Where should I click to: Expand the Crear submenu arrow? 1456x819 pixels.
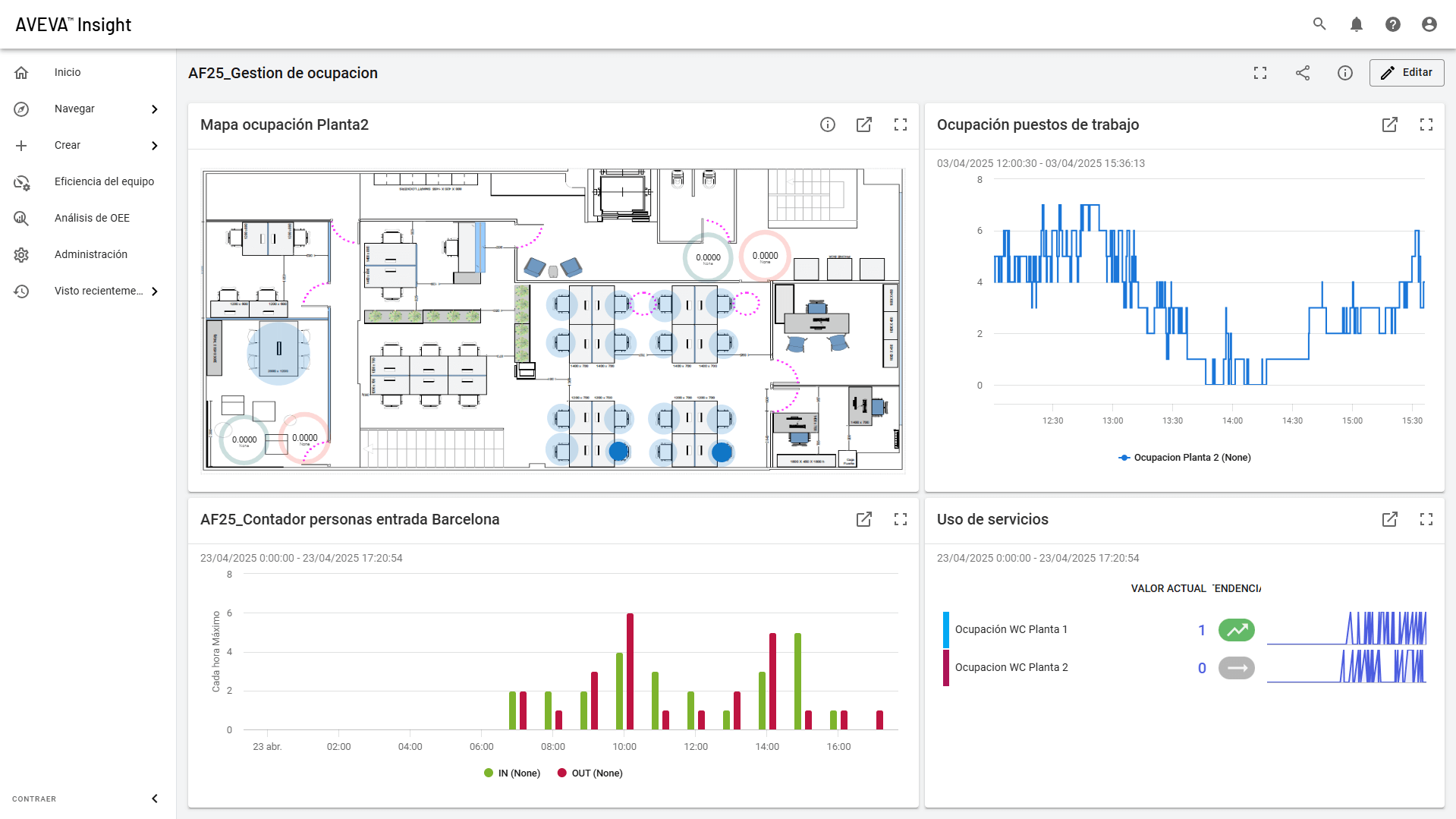155,146
